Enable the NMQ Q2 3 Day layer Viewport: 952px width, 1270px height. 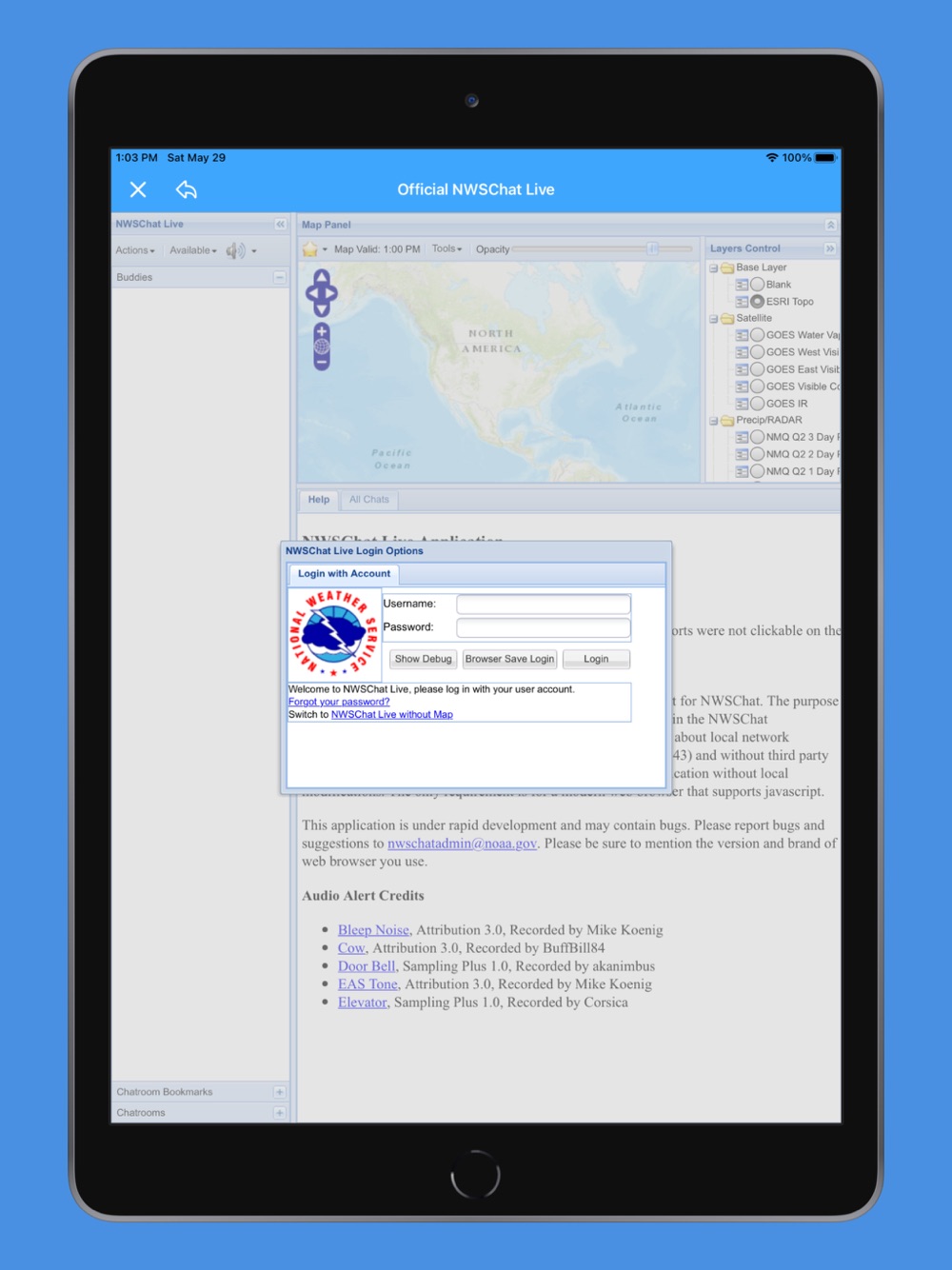(758, 437)
